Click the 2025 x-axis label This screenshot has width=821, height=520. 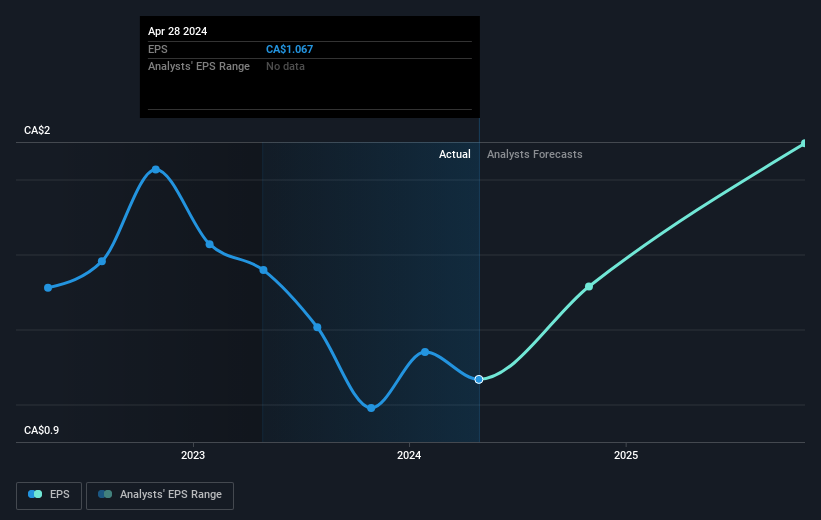click(x=626, y=456)
